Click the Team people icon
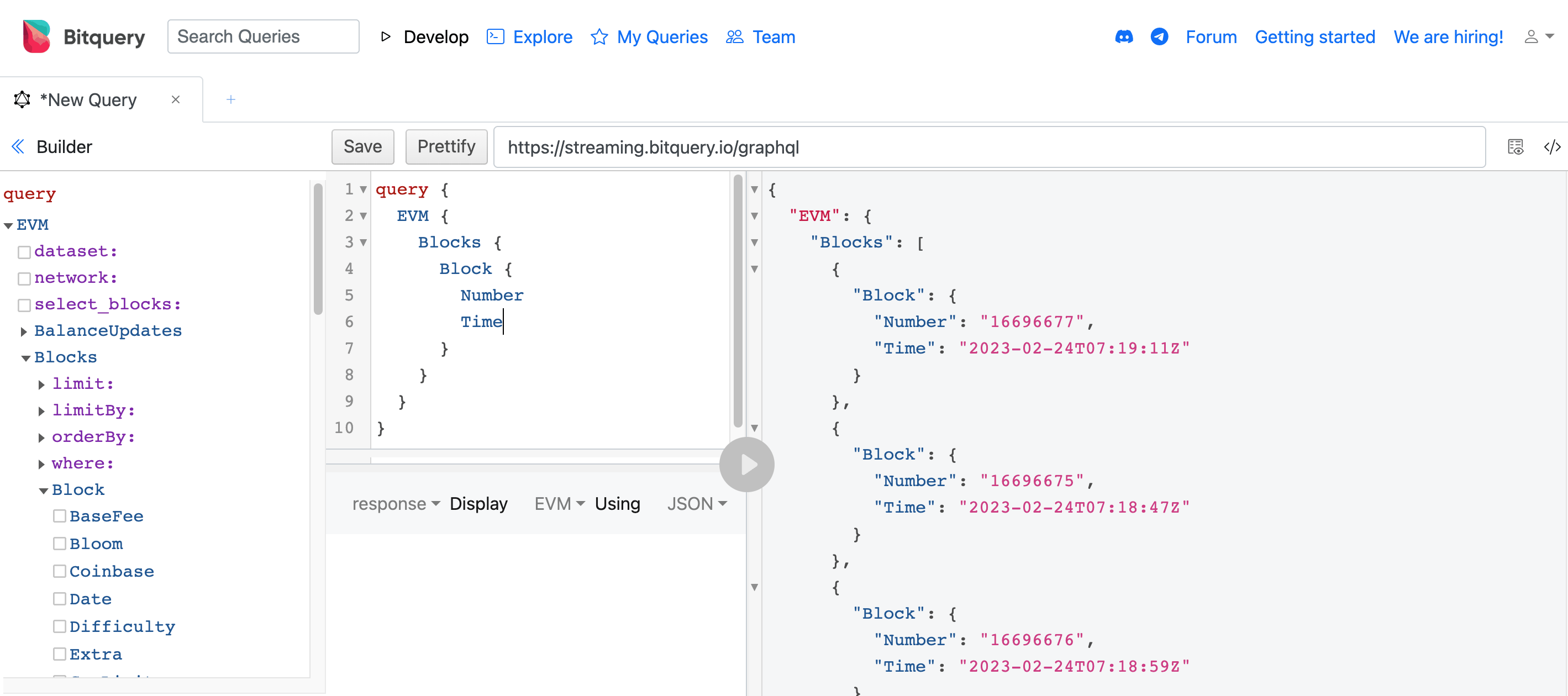 735,37
